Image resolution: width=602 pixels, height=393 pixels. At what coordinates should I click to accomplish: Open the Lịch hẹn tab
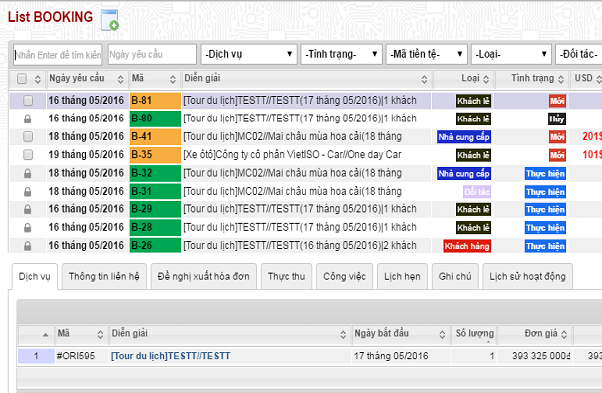coord(402,276)
